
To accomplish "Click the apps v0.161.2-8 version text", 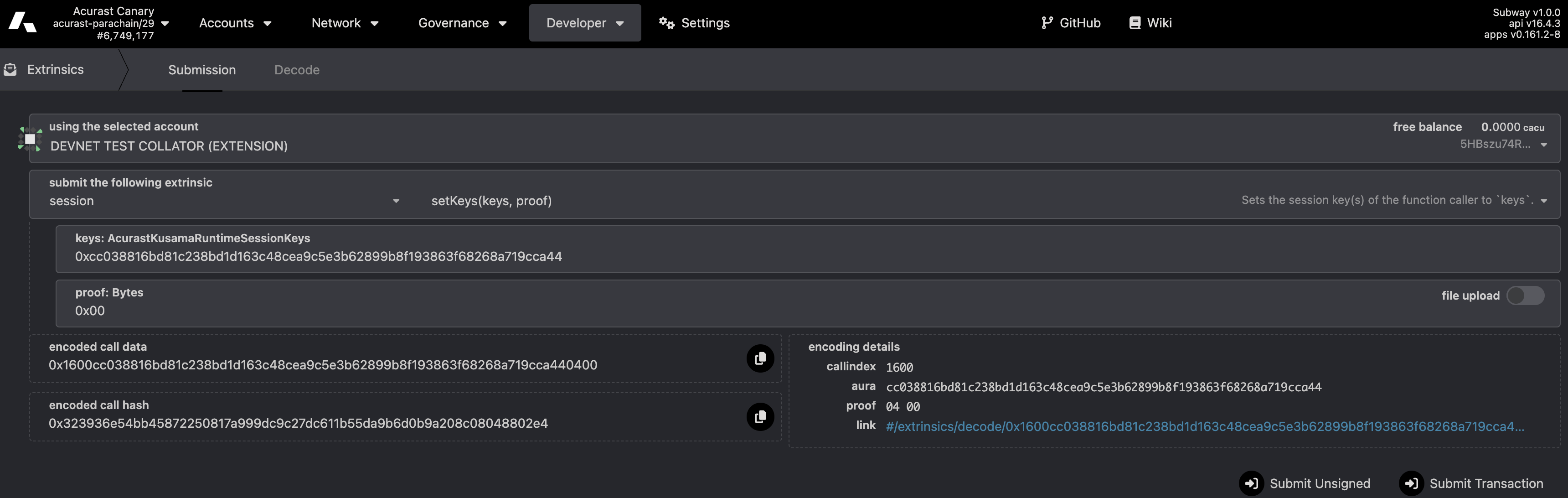I will point(1522,34).
